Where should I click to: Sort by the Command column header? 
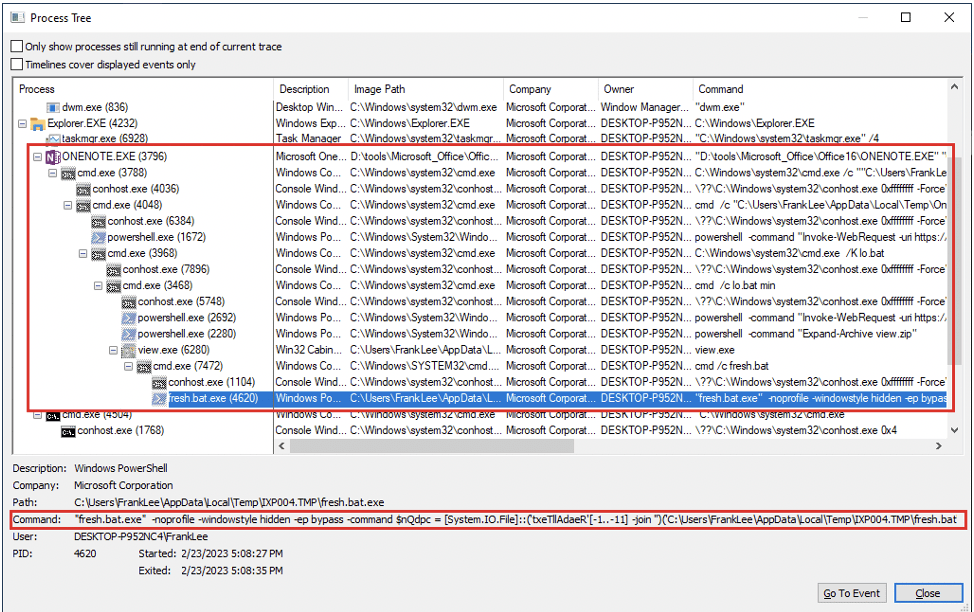point(820,89)
